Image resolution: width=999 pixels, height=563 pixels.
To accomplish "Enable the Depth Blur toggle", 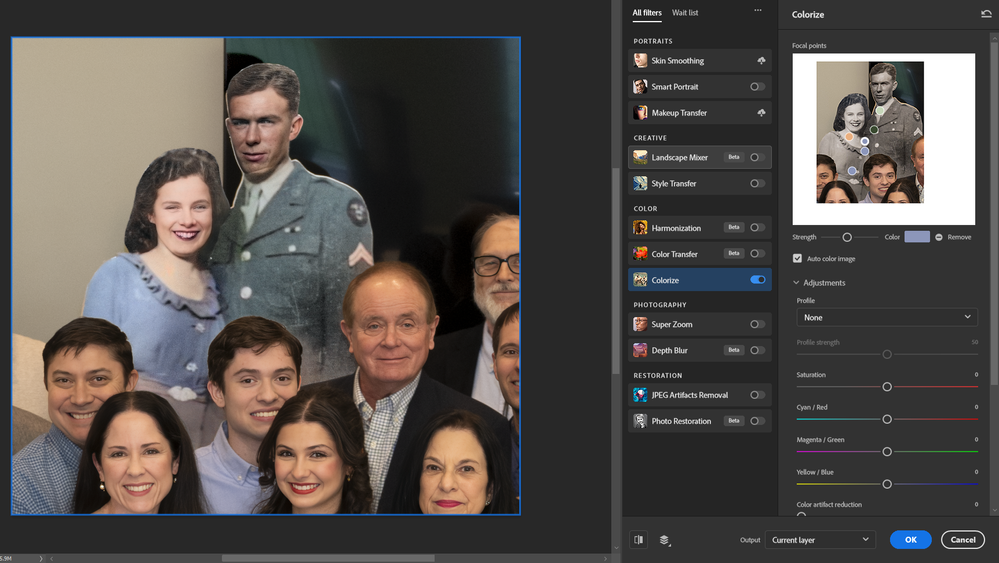I will [x=757, y=350].
